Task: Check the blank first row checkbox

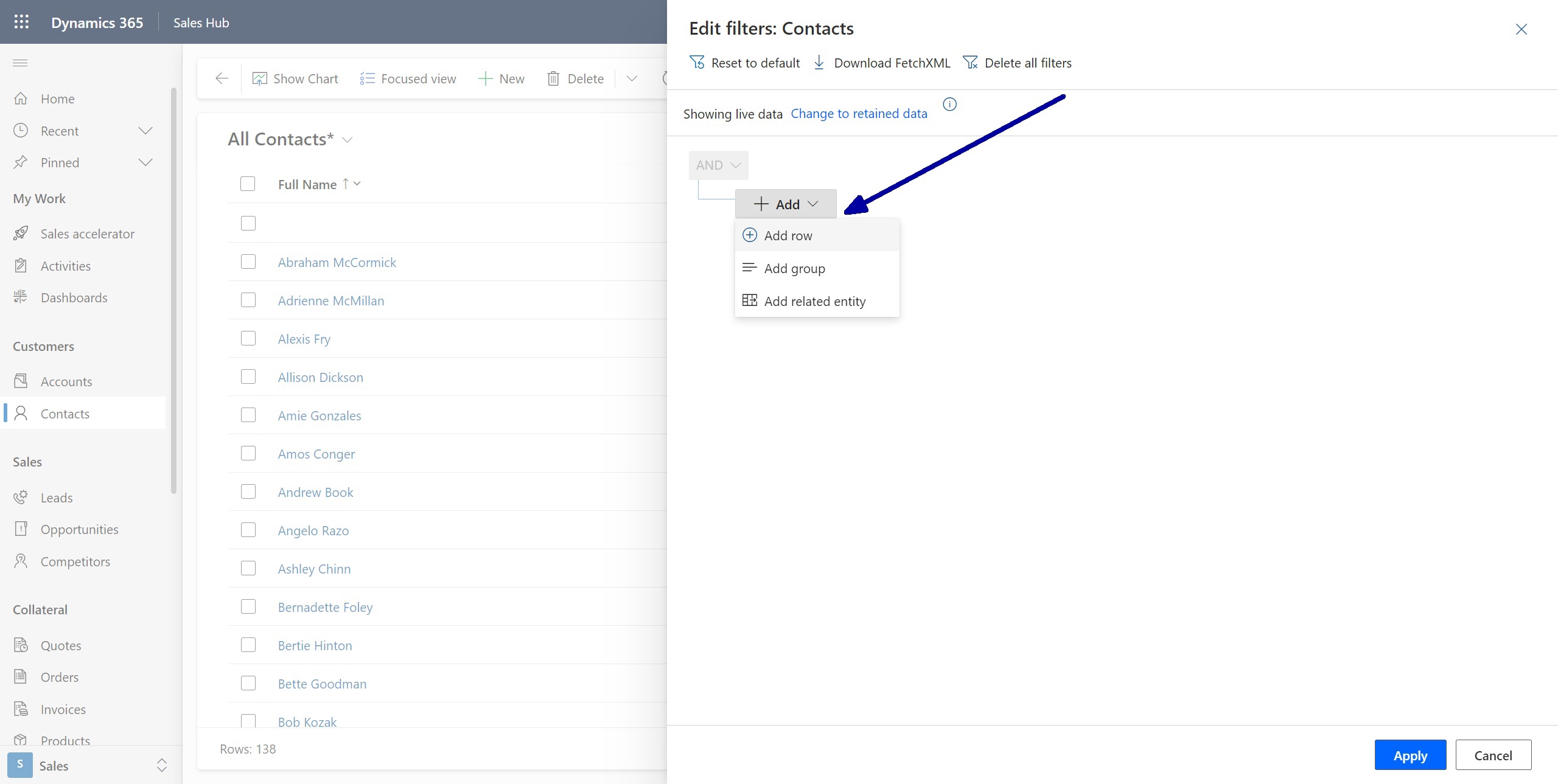Action: coord(248,223)
